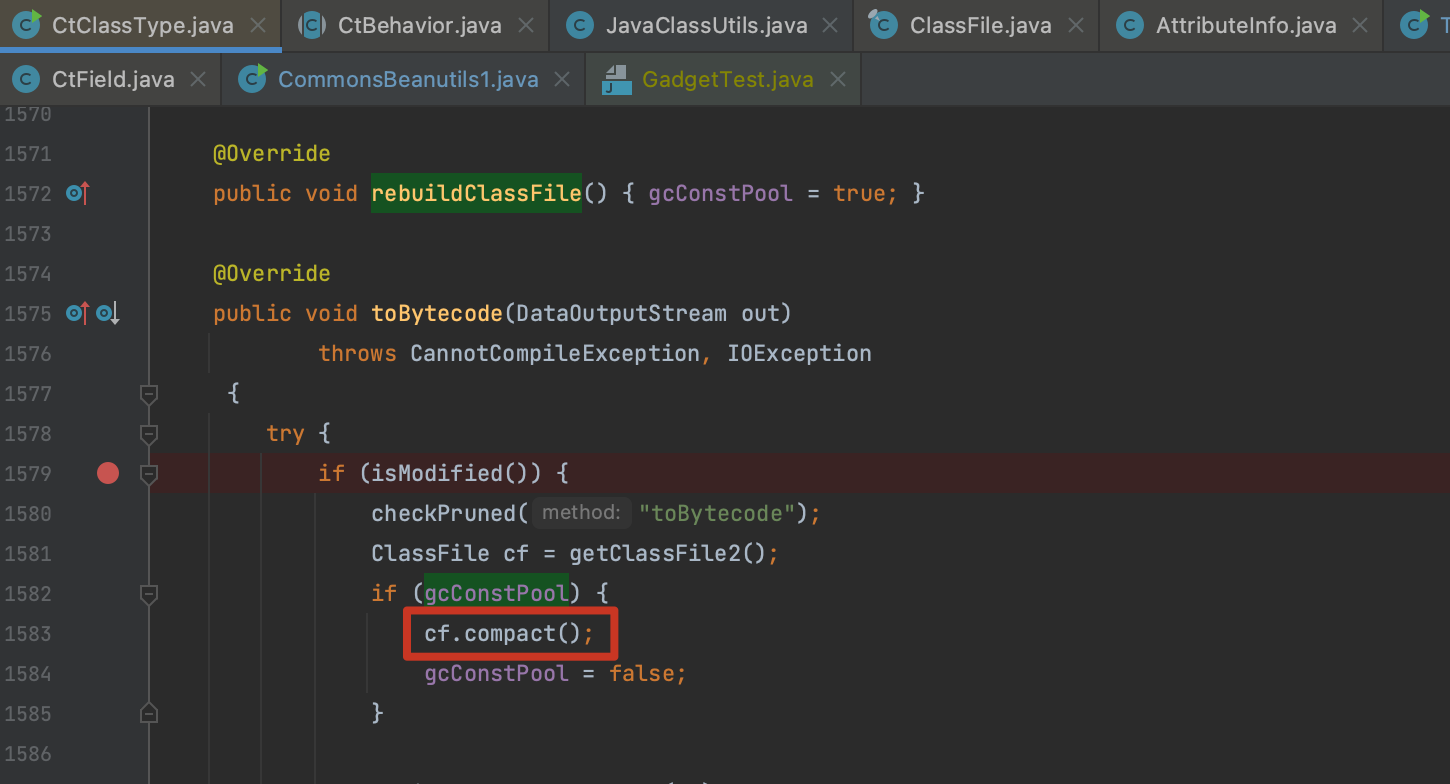Screen dimensions: 1450x784
Task: Collapse the try block fold at line 1578
Action: 149,433
